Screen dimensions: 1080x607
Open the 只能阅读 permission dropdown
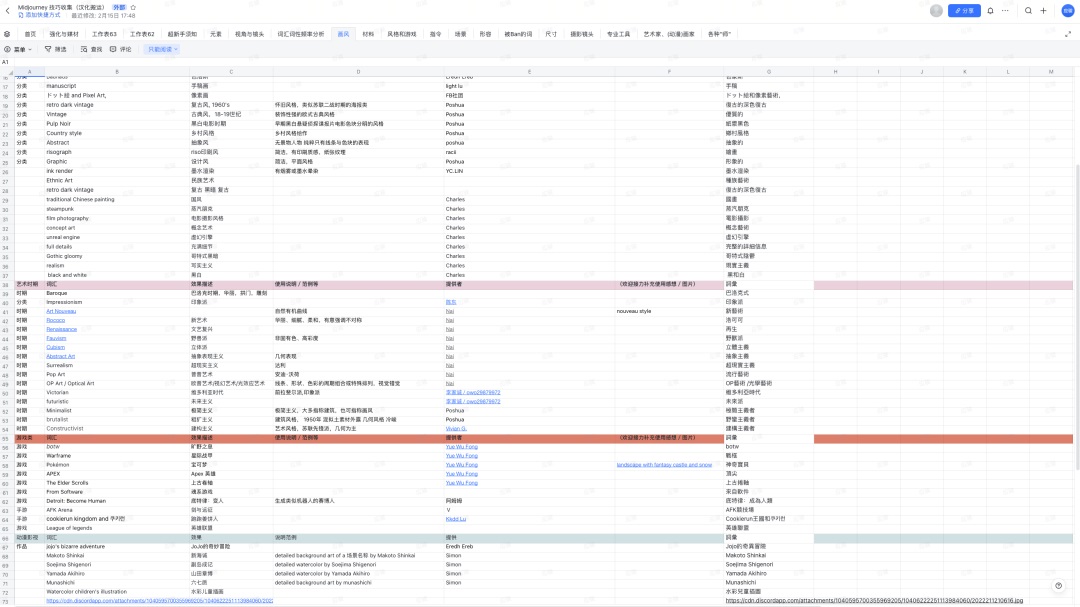163,50
